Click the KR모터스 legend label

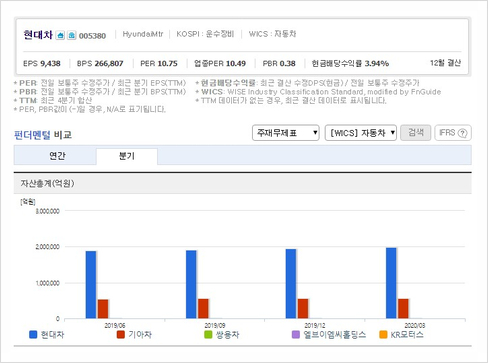(x=407, y=334)
